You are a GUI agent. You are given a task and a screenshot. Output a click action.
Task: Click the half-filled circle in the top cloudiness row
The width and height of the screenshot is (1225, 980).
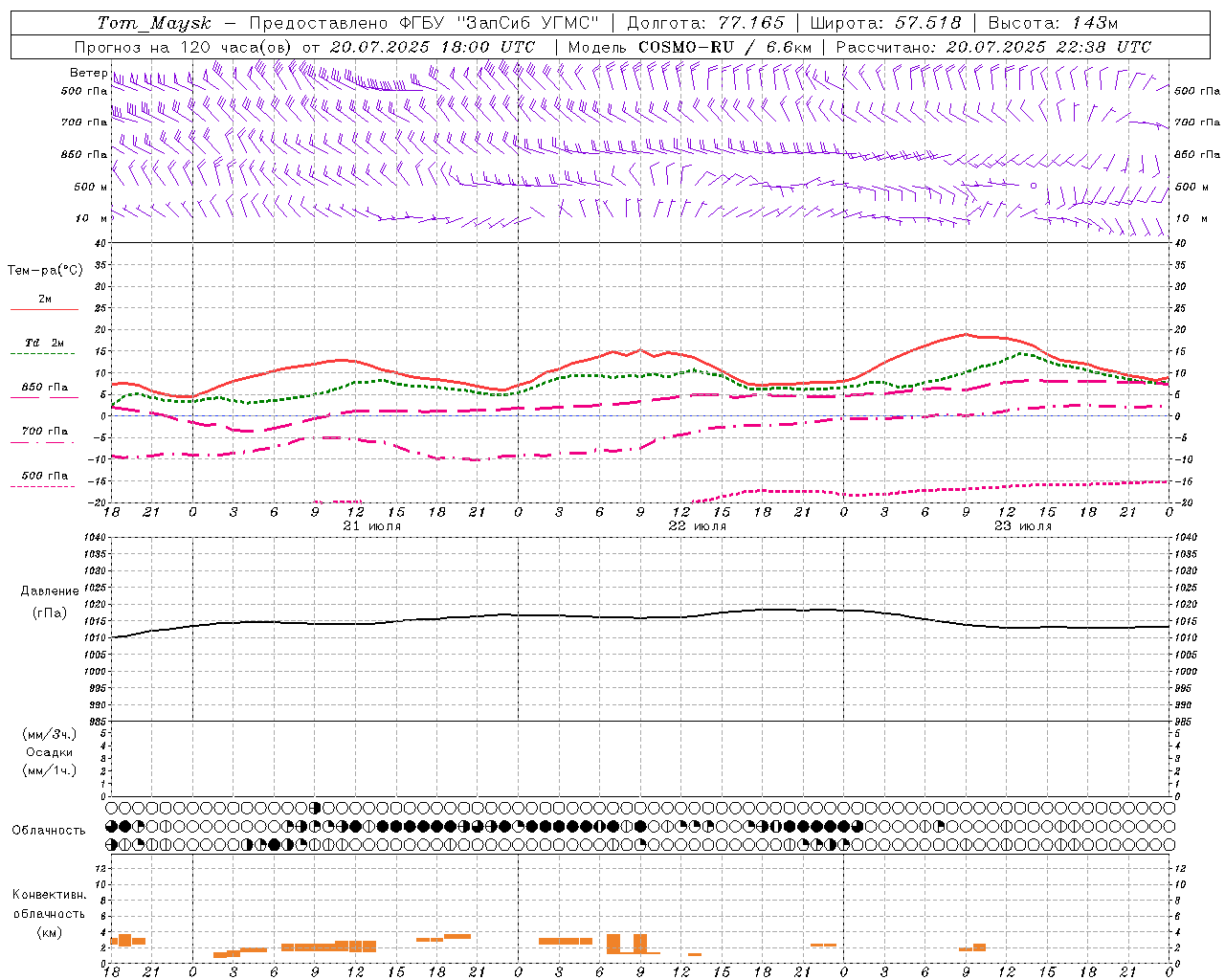pyautogui.click(x=315, y=808)
